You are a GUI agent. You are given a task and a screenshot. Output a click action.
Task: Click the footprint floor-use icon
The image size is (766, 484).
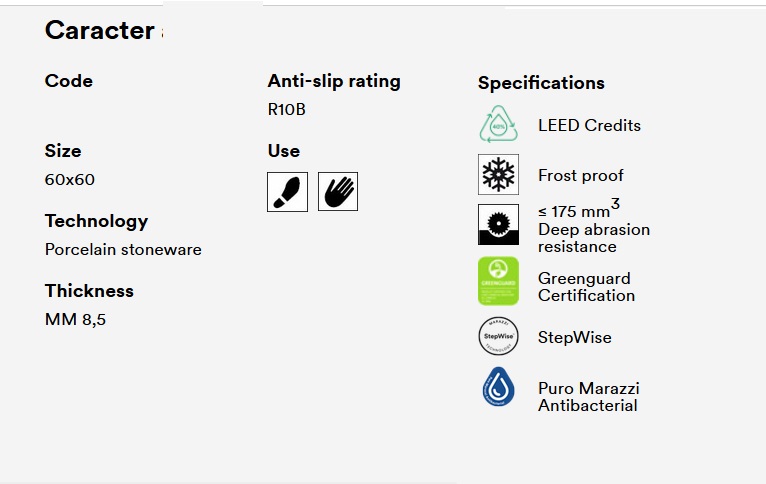point(287,191)
